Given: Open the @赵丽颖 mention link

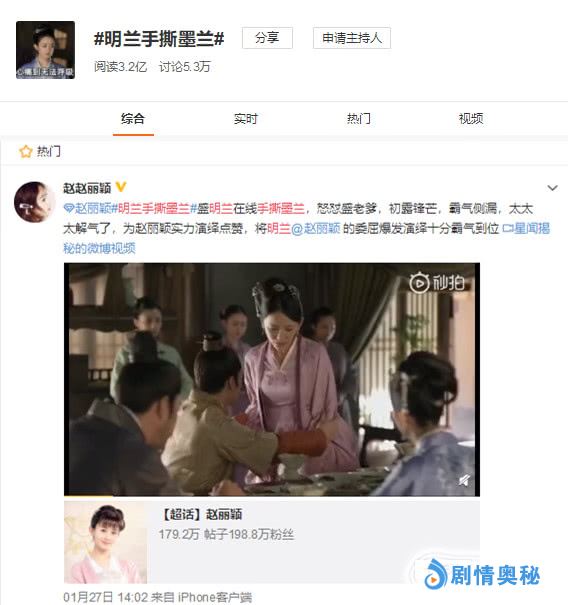Looking at the screenshot, I should point(316,229).
